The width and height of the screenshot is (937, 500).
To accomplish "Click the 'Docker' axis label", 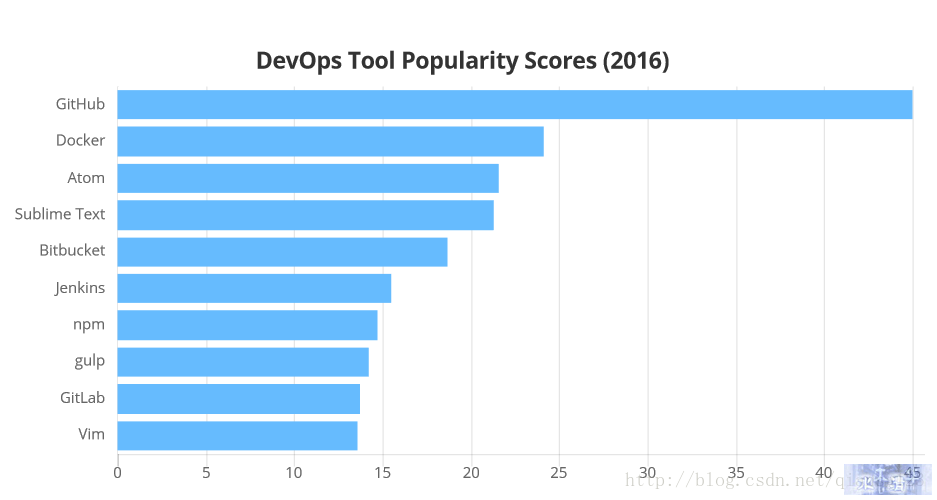I will pos(80,140).
